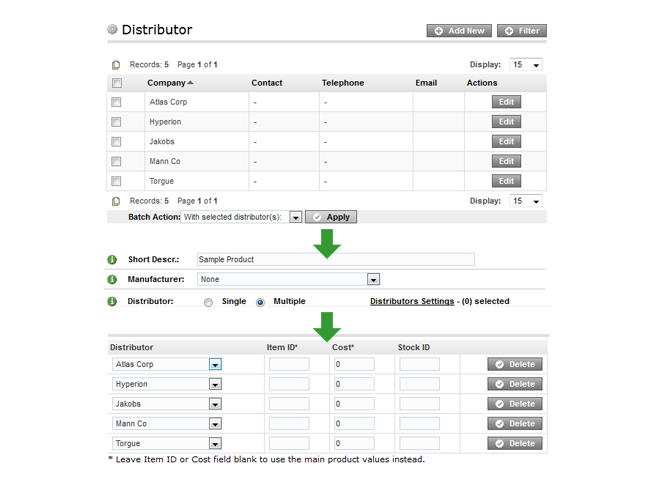Click the Stock ID field for Jakobs
This screenshot has width=655, height=490.
pyautogui.click(x=419, y=404)
